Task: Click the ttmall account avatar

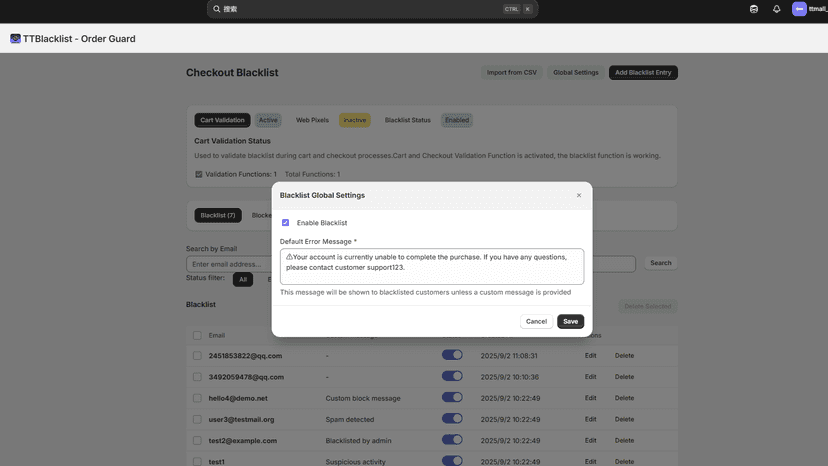Action: 799,9
